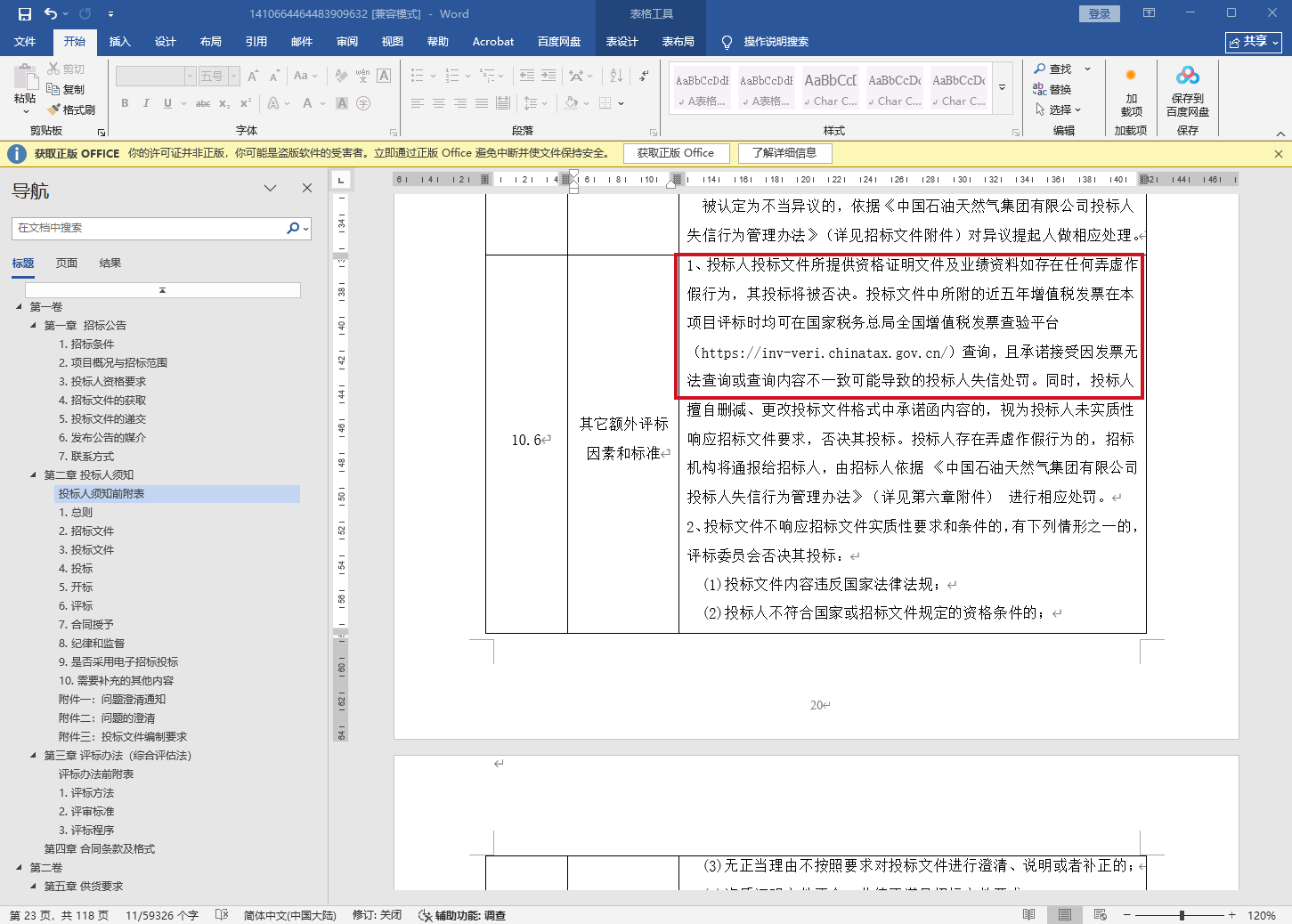
Task: Apply subscript formatting
Action: point(224,103)
